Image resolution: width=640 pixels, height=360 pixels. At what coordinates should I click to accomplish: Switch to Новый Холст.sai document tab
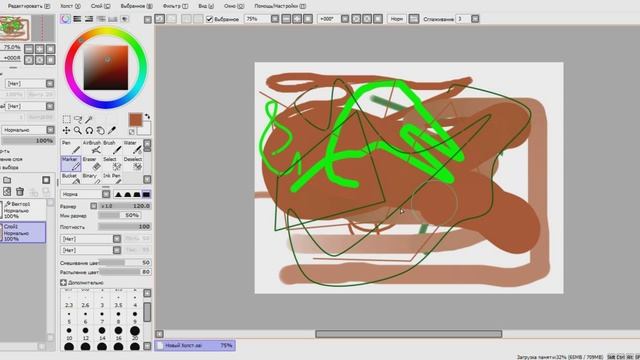pos(195,345)
